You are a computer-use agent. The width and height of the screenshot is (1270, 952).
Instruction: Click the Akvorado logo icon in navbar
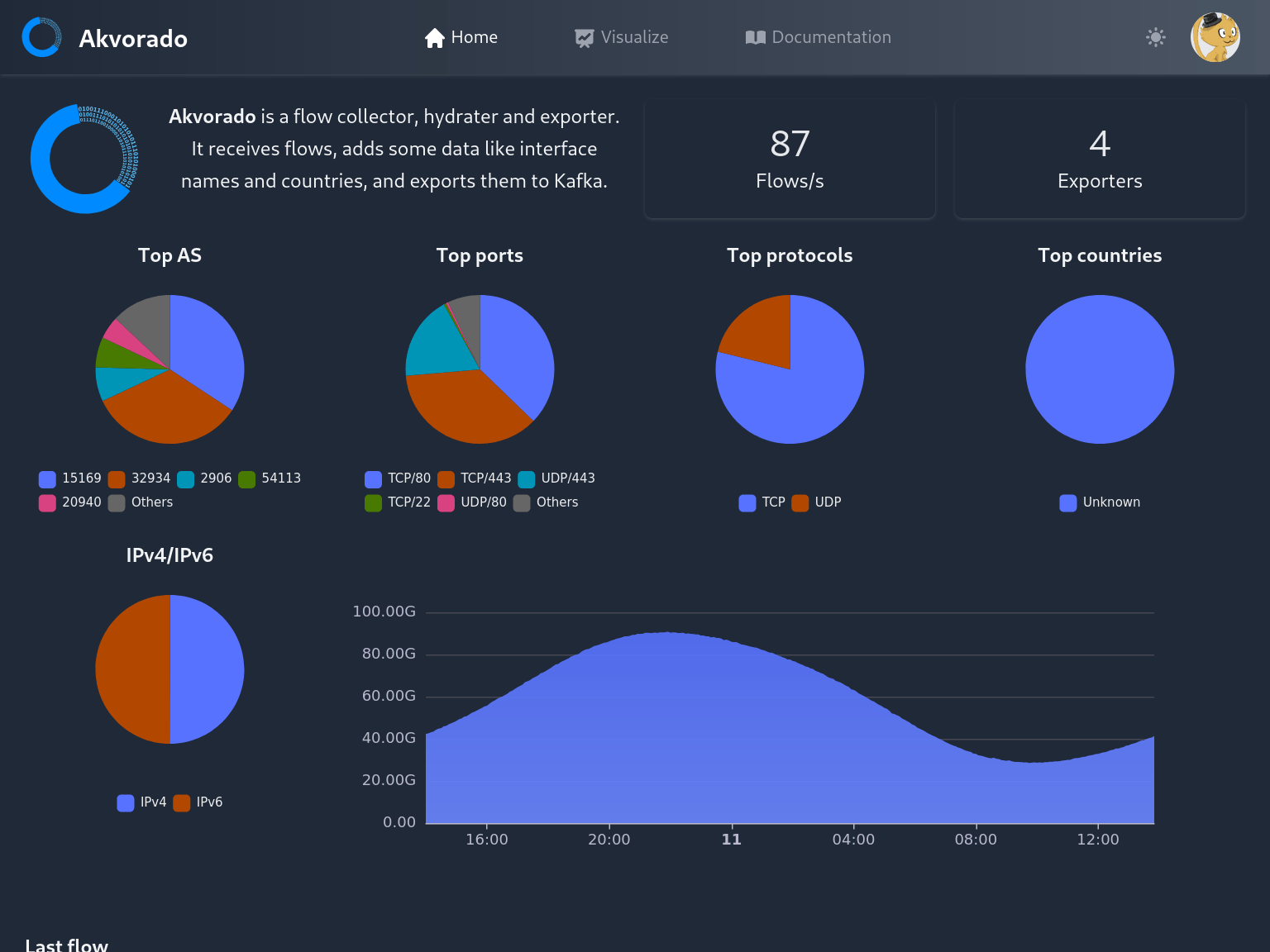(41, 37)
